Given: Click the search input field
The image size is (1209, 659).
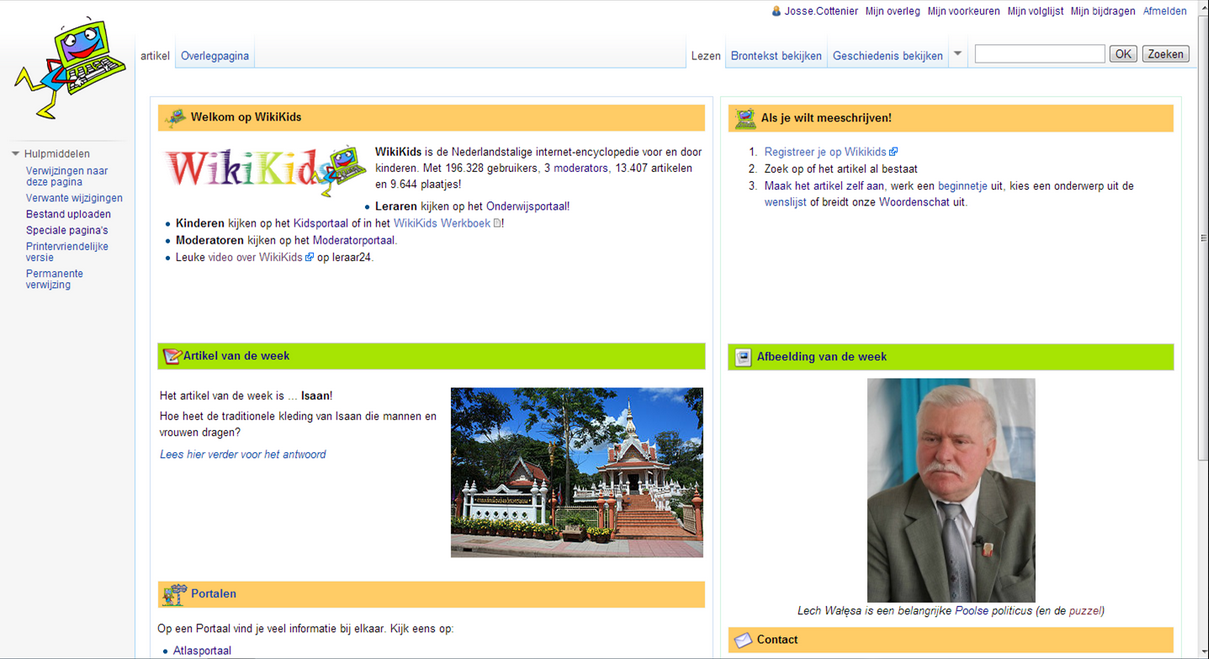Looking at the screenshot, I should click(x=1040, y=54).
